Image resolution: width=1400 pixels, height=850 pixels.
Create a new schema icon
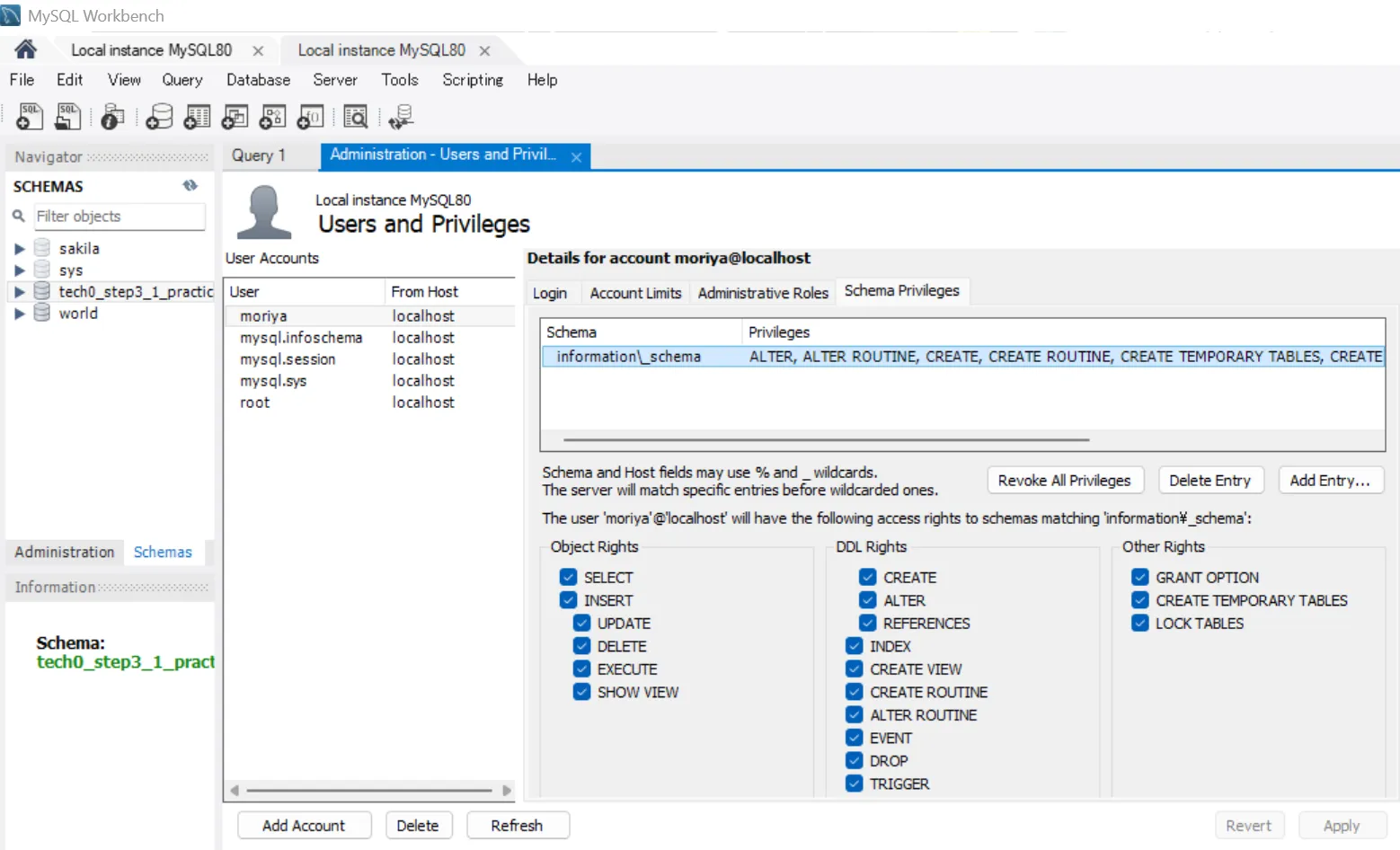point(159,116)
